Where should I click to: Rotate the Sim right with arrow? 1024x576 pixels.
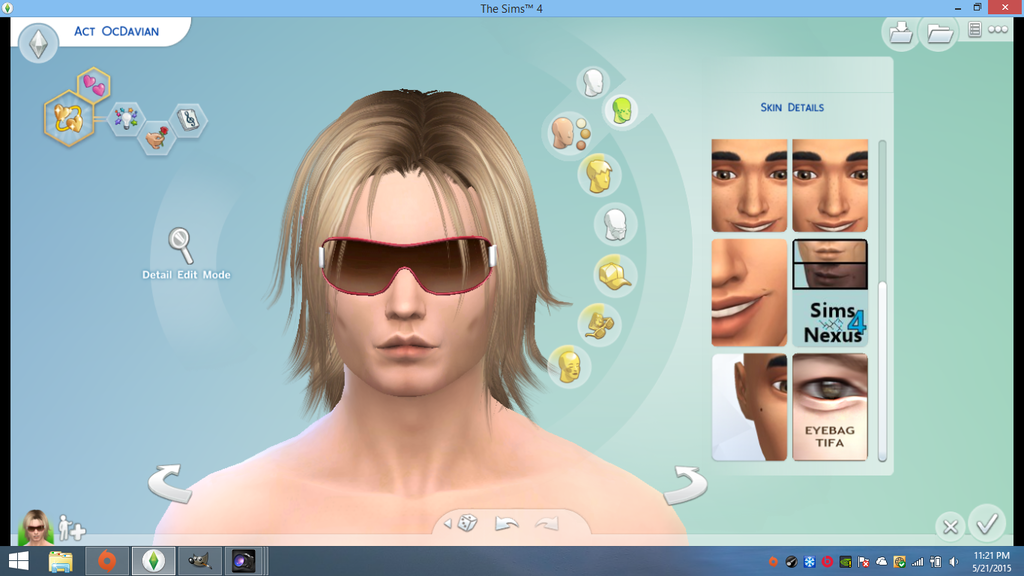[685, 485]
